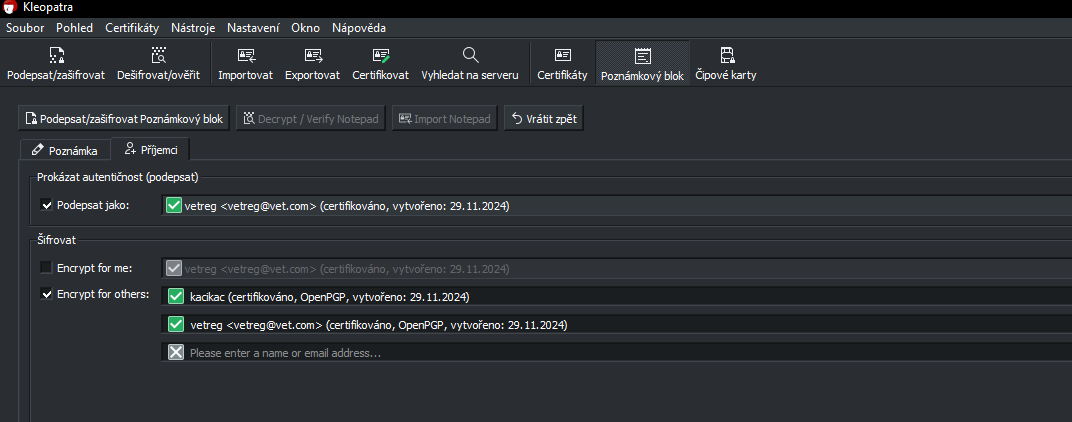Open the Čipové karty view
Viewport: 1072px width, 422px height.
coord(727,64)
